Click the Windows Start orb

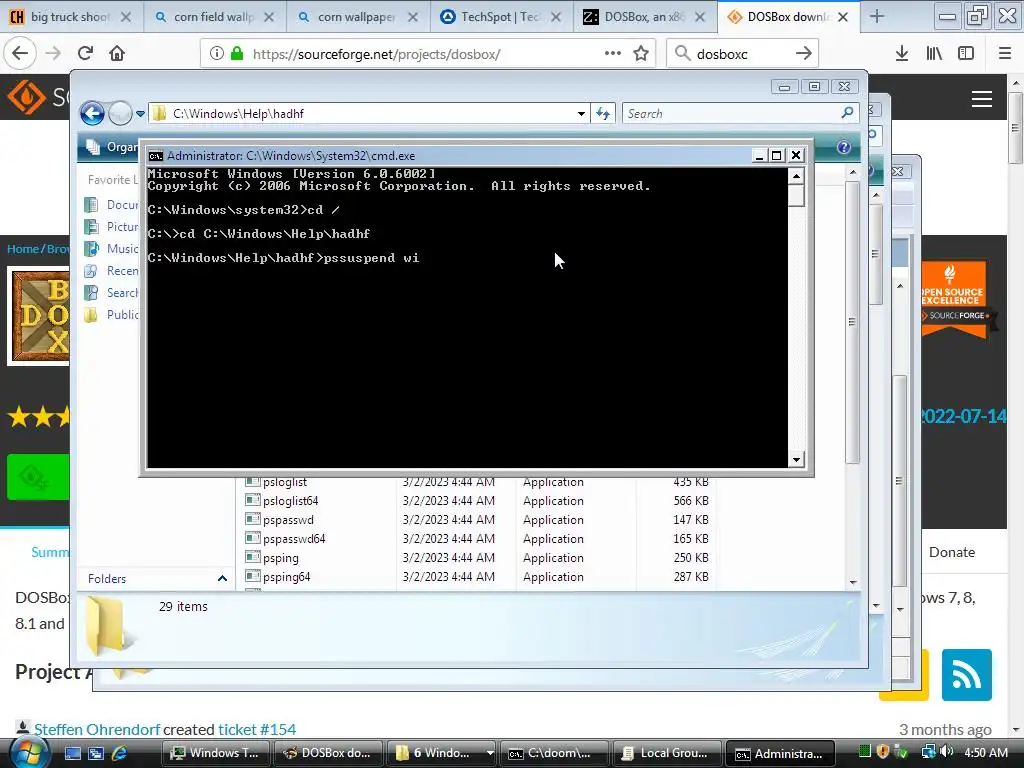(29, 753)
